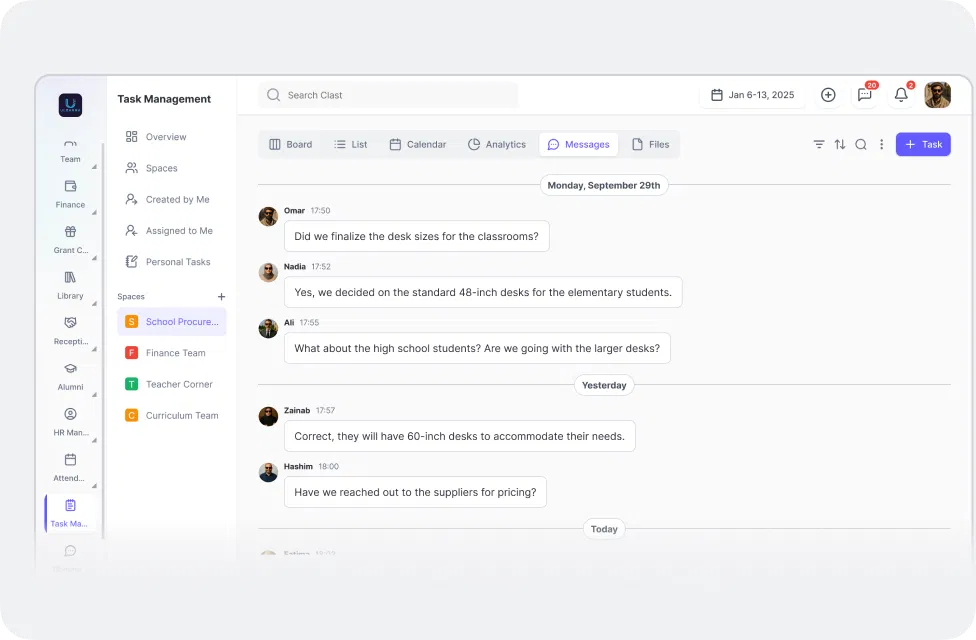The height and width of the screenshot is (640, 976).
Task: Open Assigned to Me list
Action: (x=171, y=230)
